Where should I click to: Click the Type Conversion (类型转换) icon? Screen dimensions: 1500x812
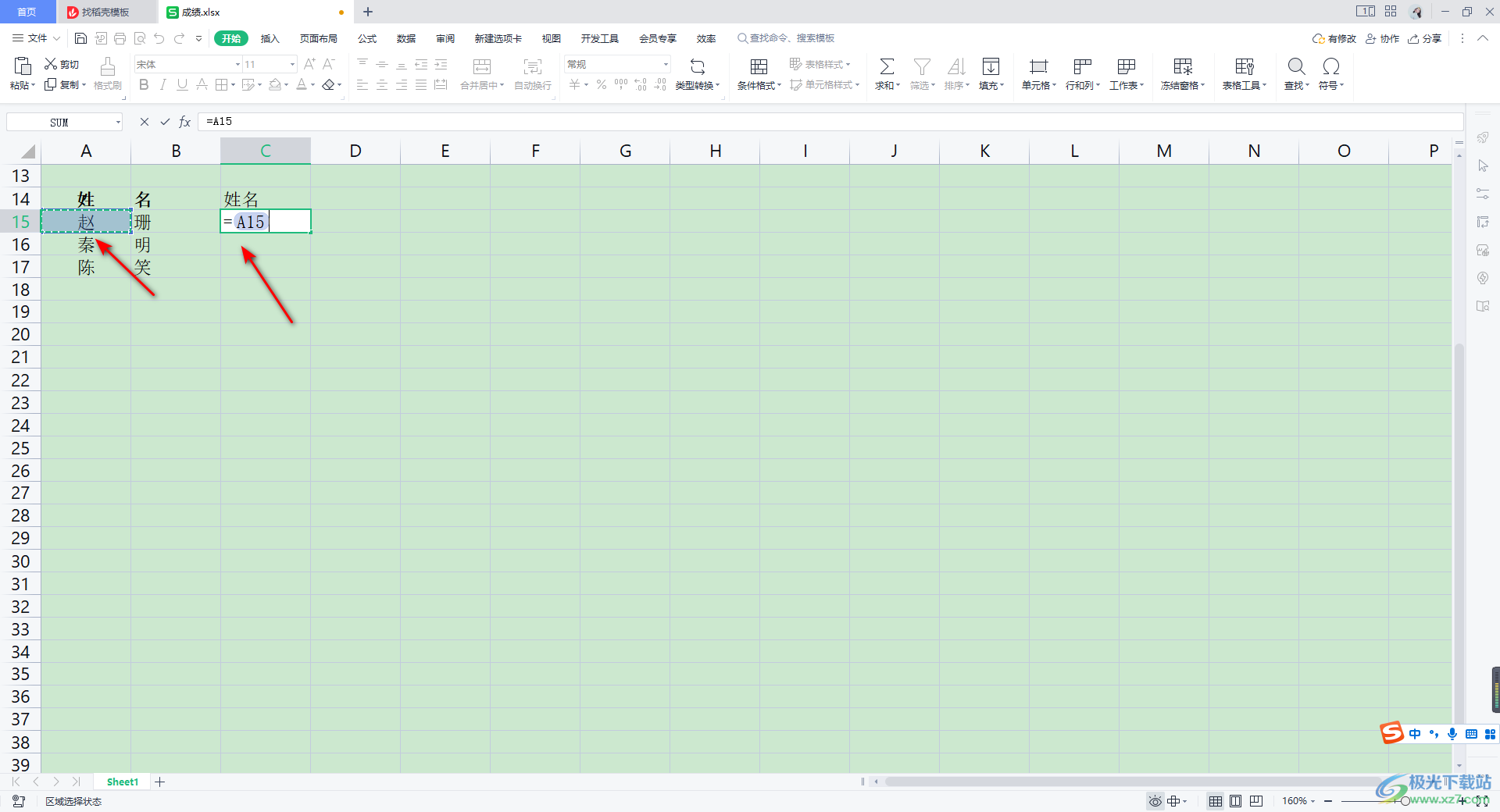pos(698,66)
